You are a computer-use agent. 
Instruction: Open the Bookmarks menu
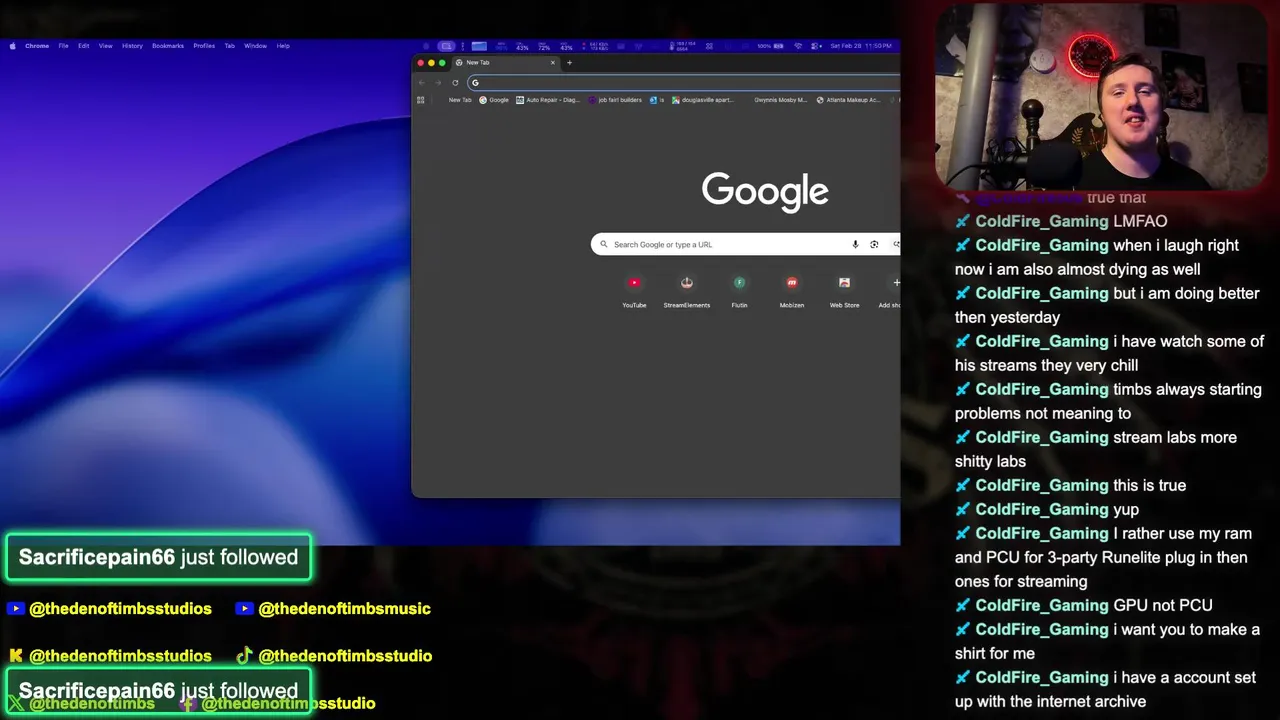click(x=168, y=46)
